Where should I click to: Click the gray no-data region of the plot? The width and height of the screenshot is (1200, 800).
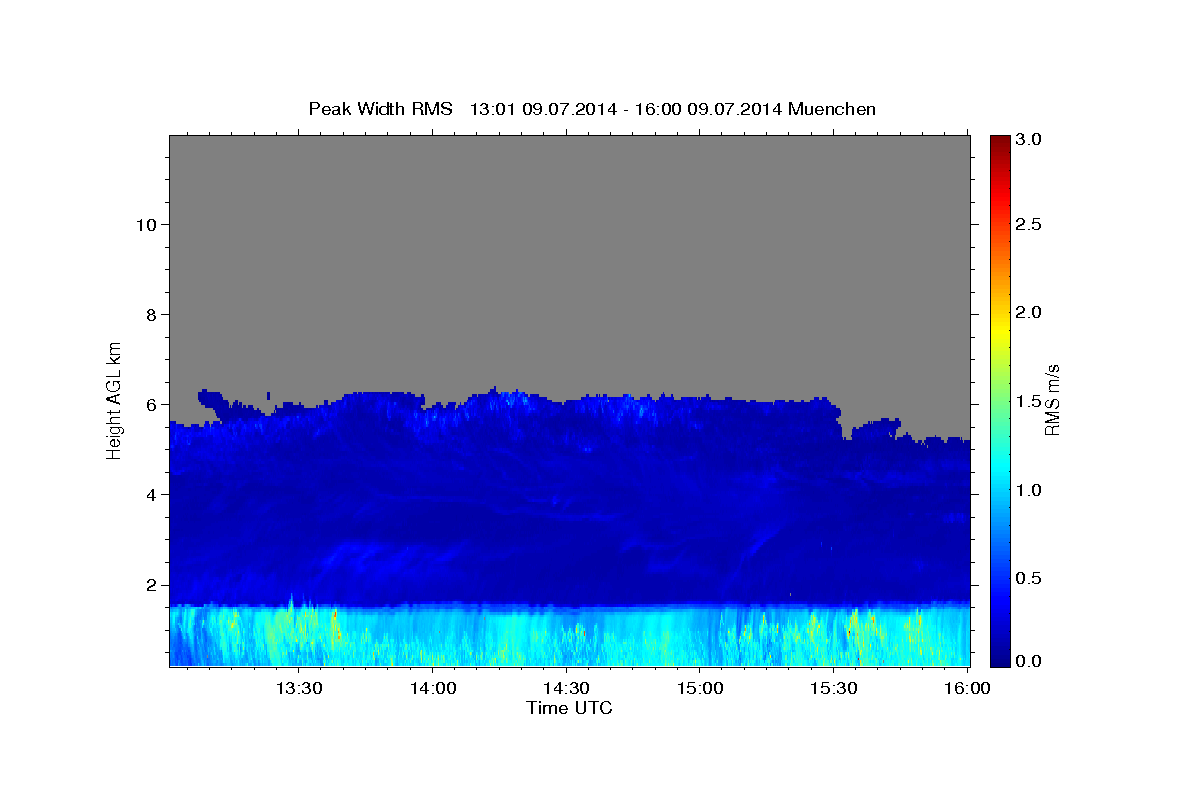(570, 260)
